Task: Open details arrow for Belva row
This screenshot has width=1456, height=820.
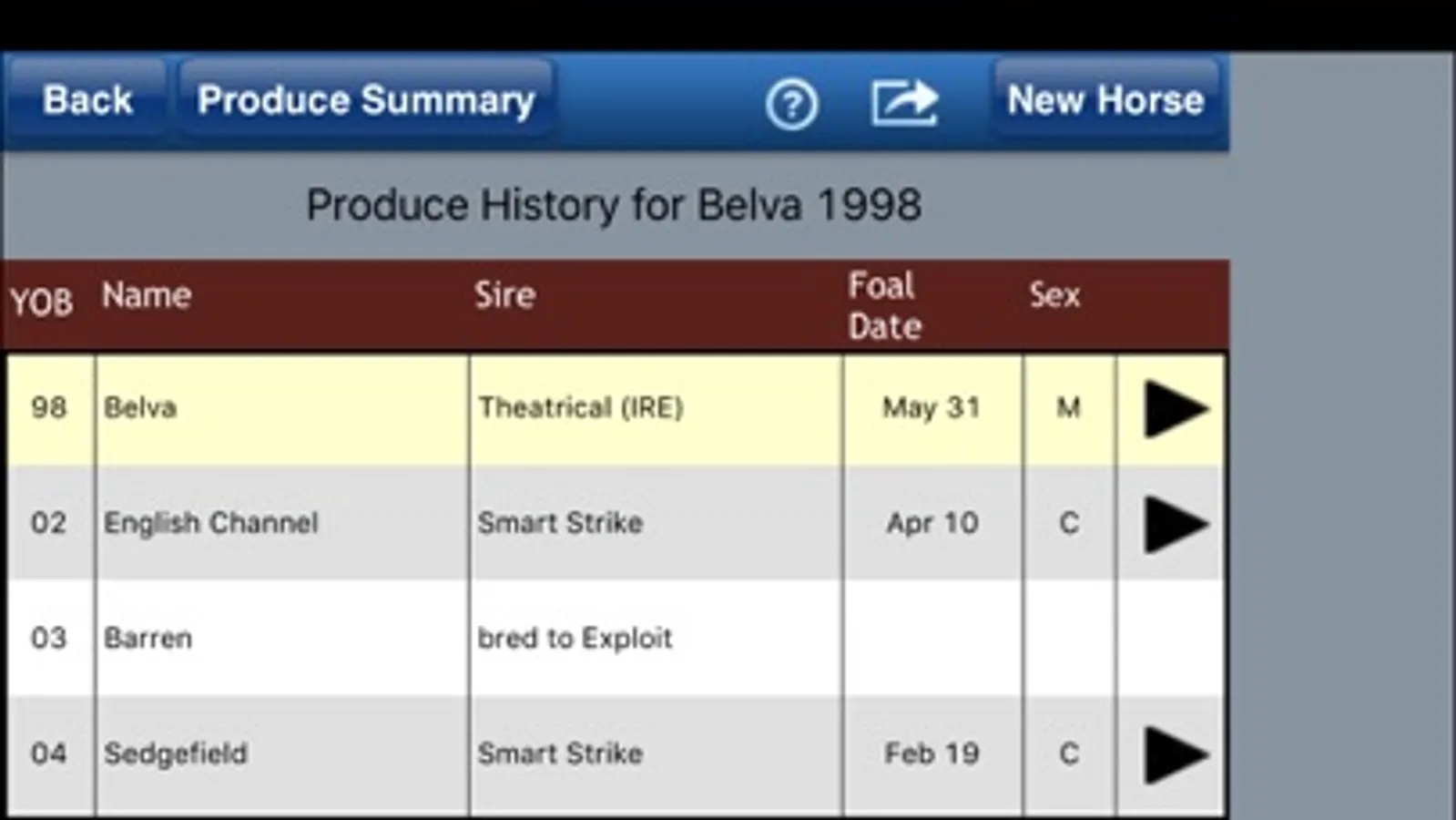Action: [1175, 409]
